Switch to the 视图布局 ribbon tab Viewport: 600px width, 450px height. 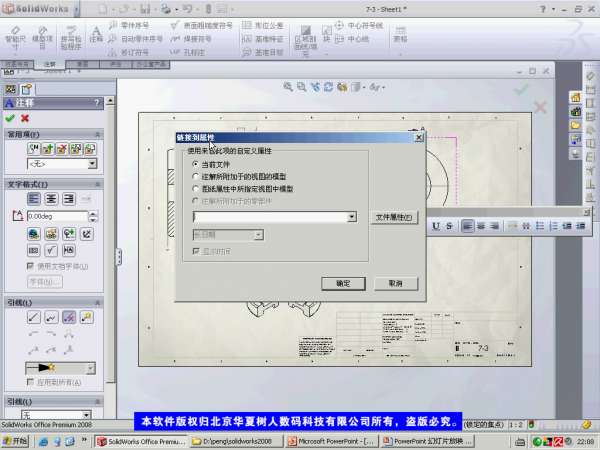coord(17,64)
